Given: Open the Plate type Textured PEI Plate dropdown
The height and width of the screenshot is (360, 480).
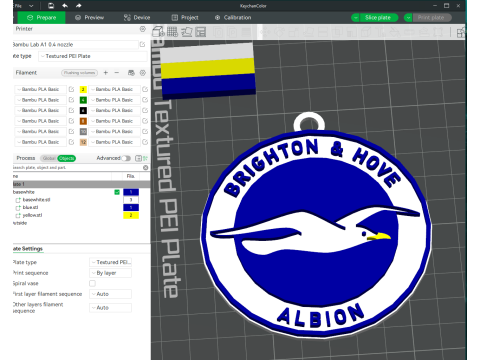Looking at the screenshot, I should 92,56.
